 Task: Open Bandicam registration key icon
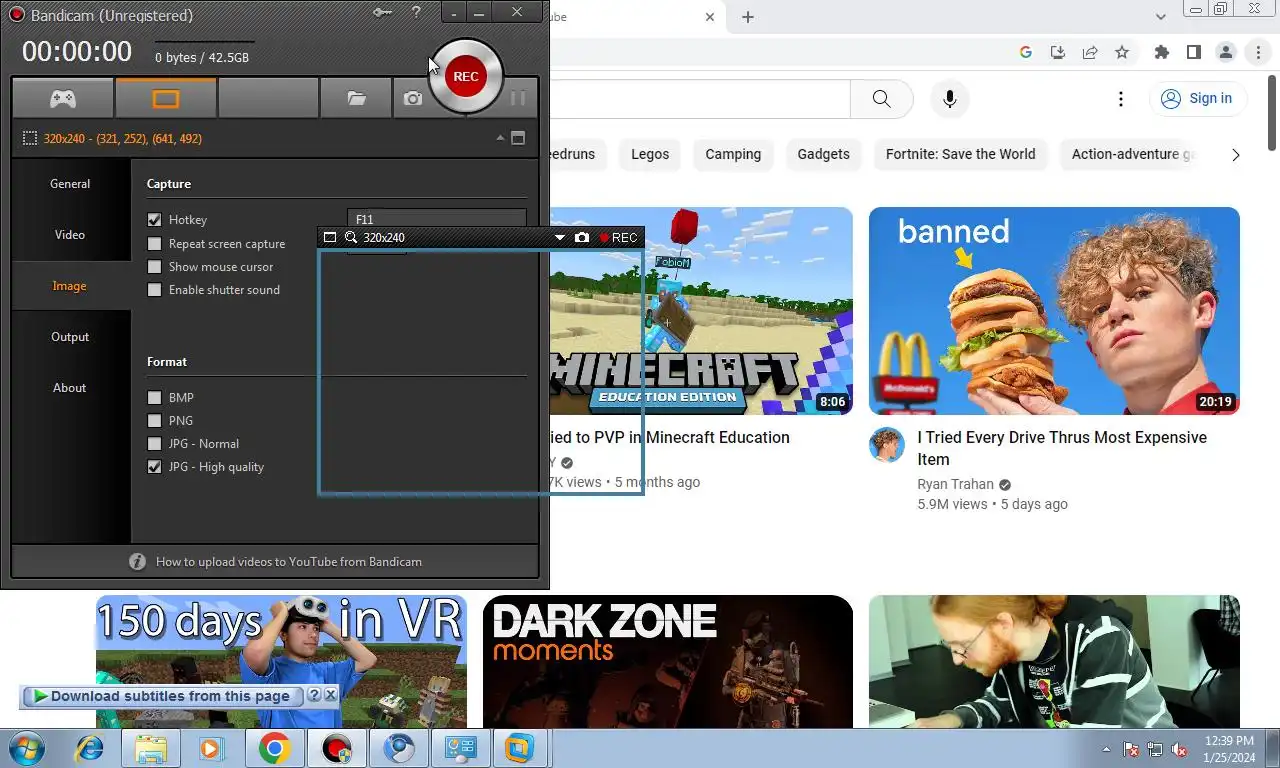point(382,12)
